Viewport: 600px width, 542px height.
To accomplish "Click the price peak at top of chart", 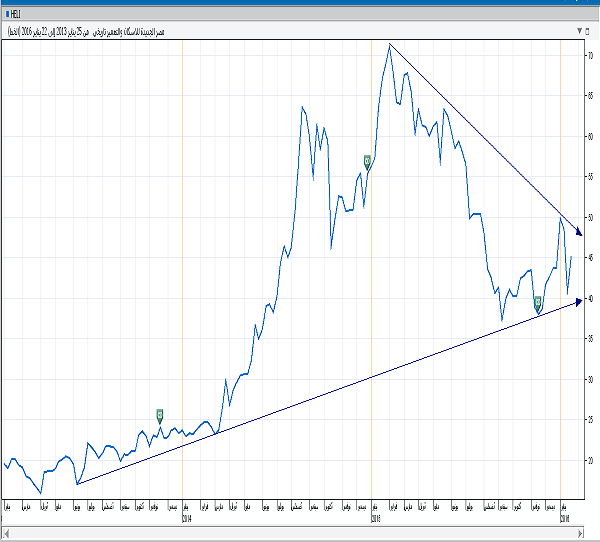I will point(389,45).
